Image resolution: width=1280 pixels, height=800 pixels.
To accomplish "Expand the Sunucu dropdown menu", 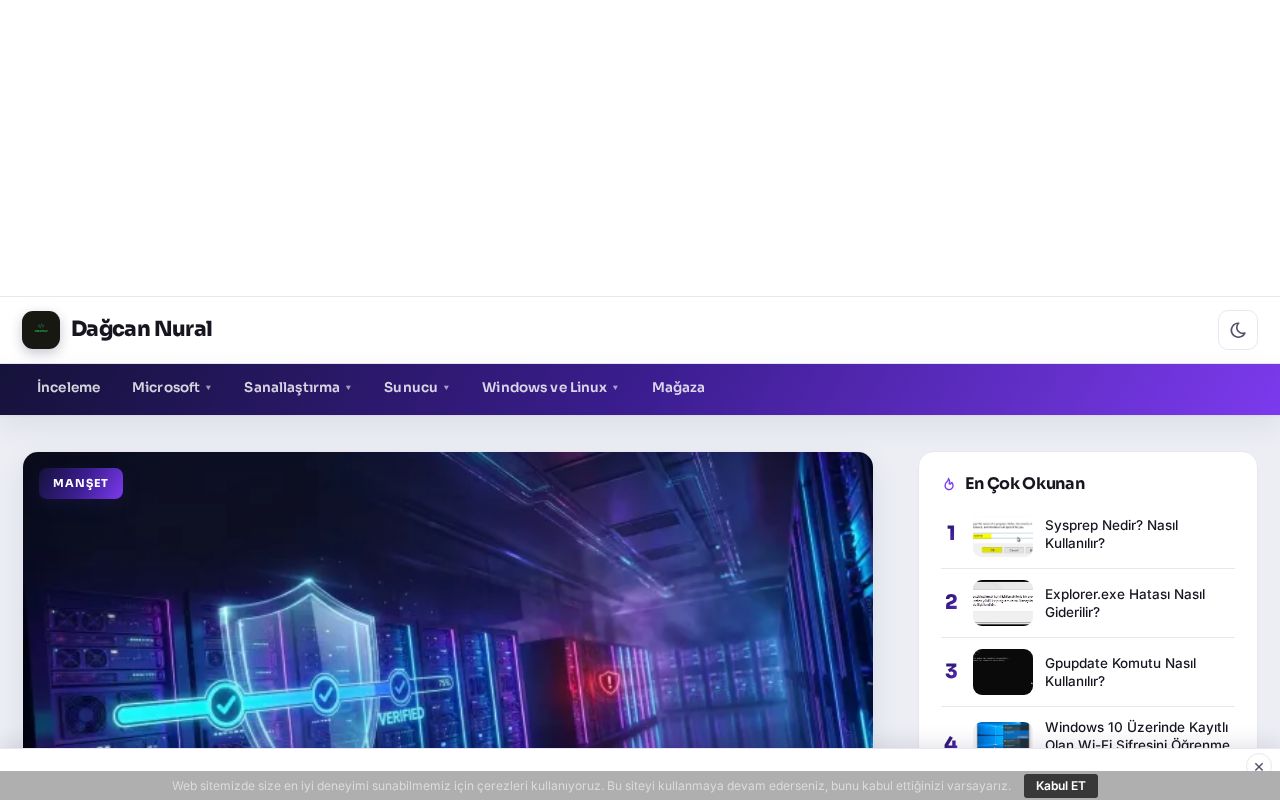I will pyautogui.click(x=417, y=388).
